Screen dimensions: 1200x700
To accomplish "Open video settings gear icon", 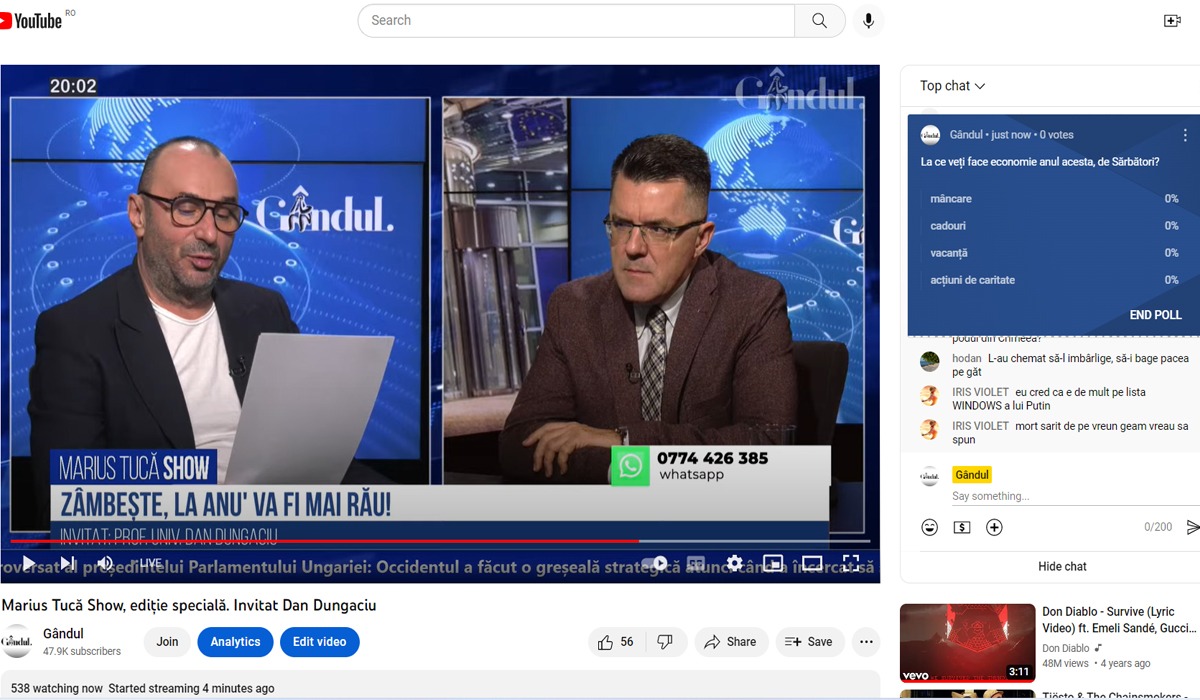I will 734,563.
